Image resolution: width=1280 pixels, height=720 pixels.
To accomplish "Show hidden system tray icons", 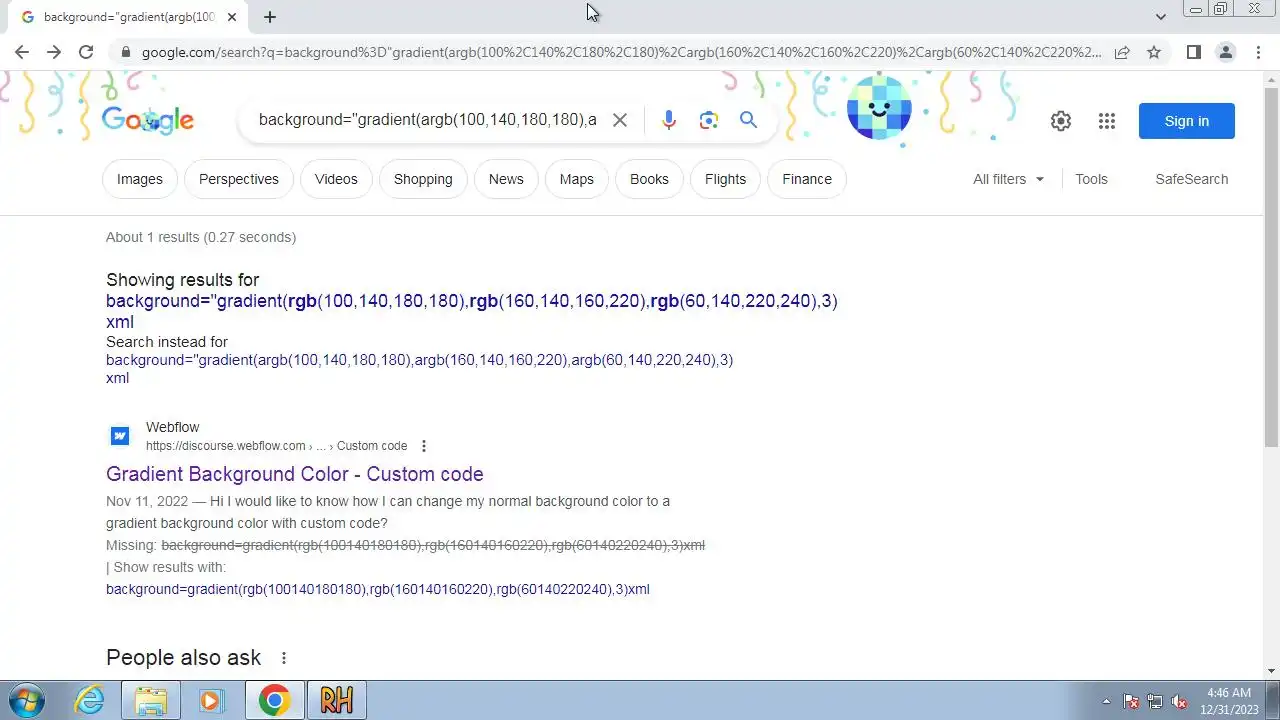I will (1106, 701).
